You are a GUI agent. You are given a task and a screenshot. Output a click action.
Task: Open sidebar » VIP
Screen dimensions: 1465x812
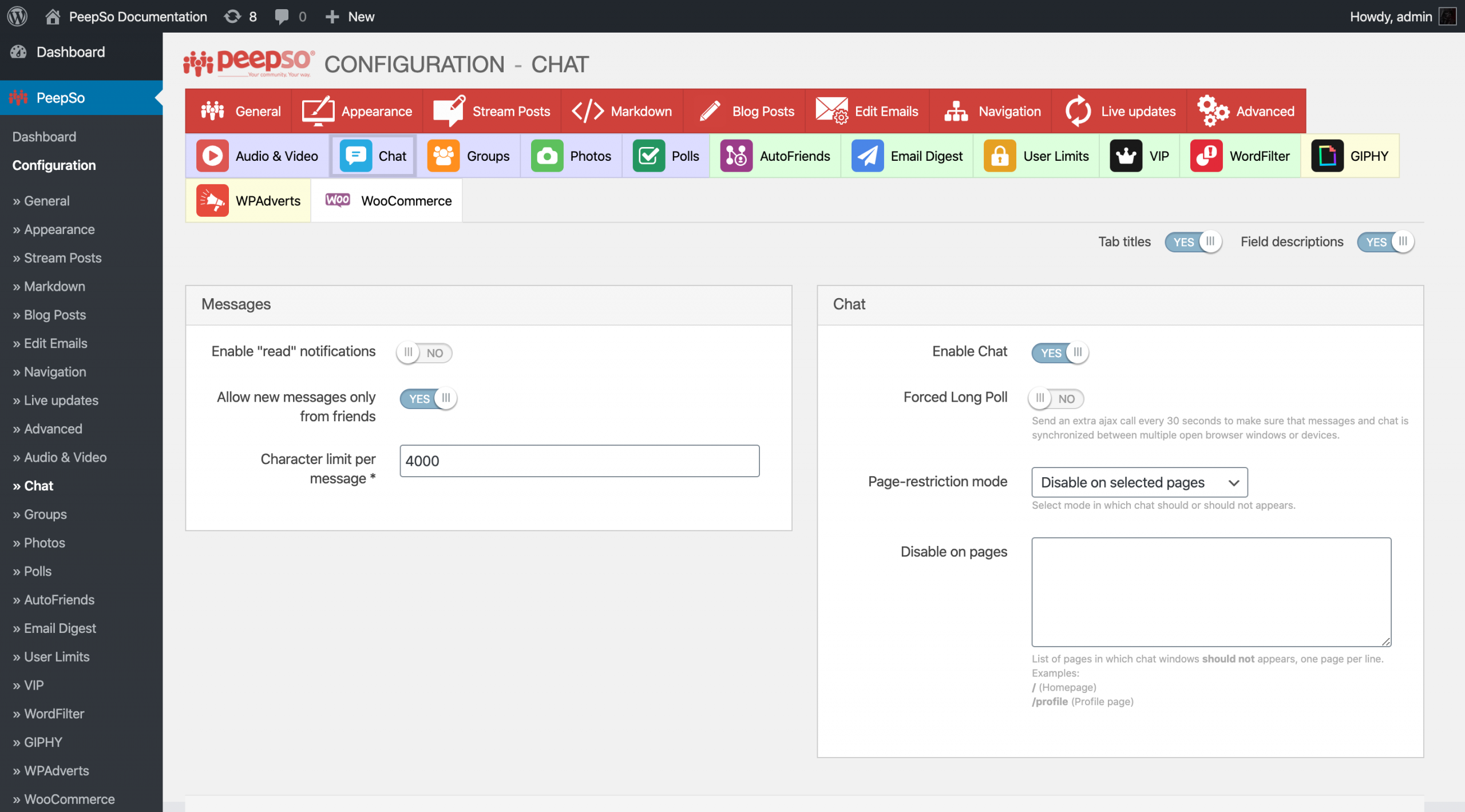[28, 685]
